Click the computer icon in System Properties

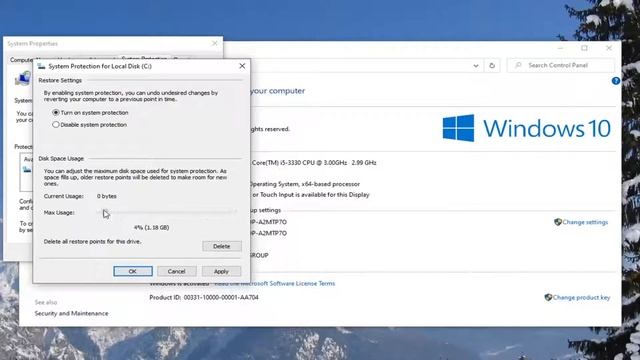23,78
